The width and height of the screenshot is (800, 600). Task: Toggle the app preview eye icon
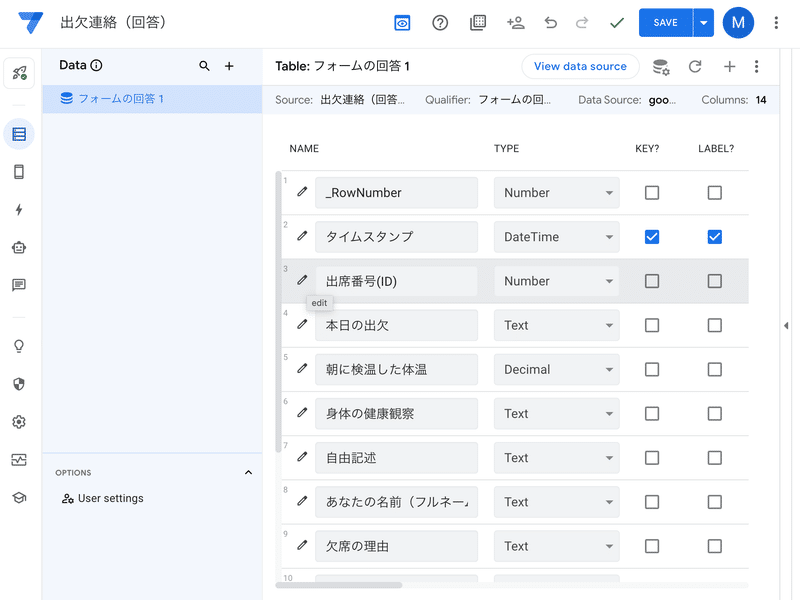click(402, 22)
